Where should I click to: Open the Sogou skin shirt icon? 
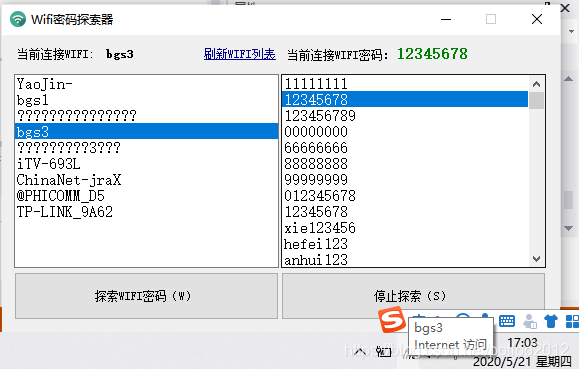pos(551,321)
